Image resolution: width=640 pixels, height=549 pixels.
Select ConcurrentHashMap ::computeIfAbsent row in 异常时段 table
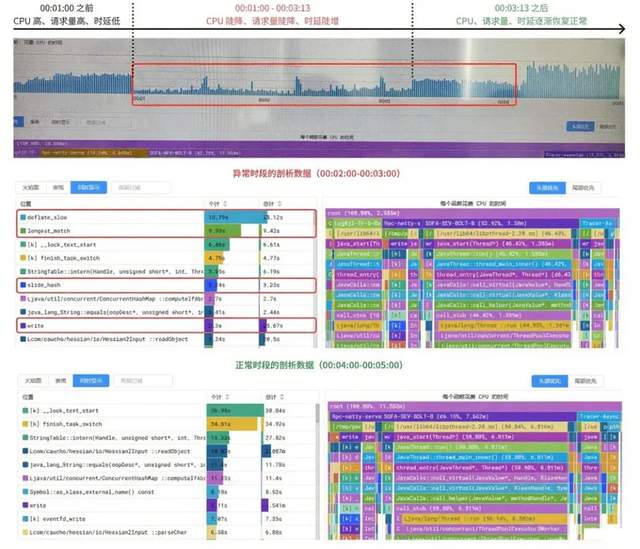(x=166, y=299)
